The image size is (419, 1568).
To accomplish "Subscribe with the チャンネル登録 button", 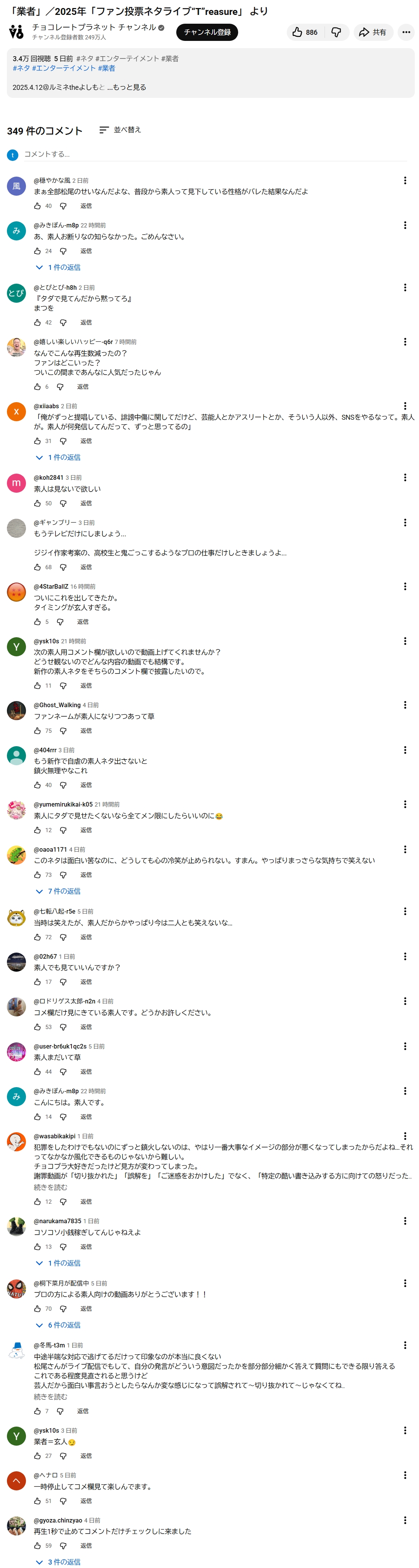I will click(207, 32).
